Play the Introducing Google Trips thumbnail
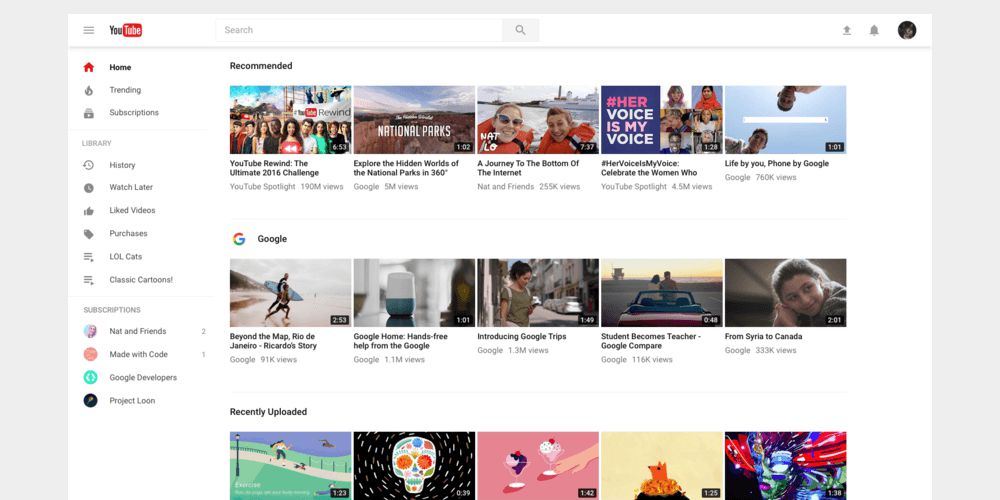 point(538,293)
